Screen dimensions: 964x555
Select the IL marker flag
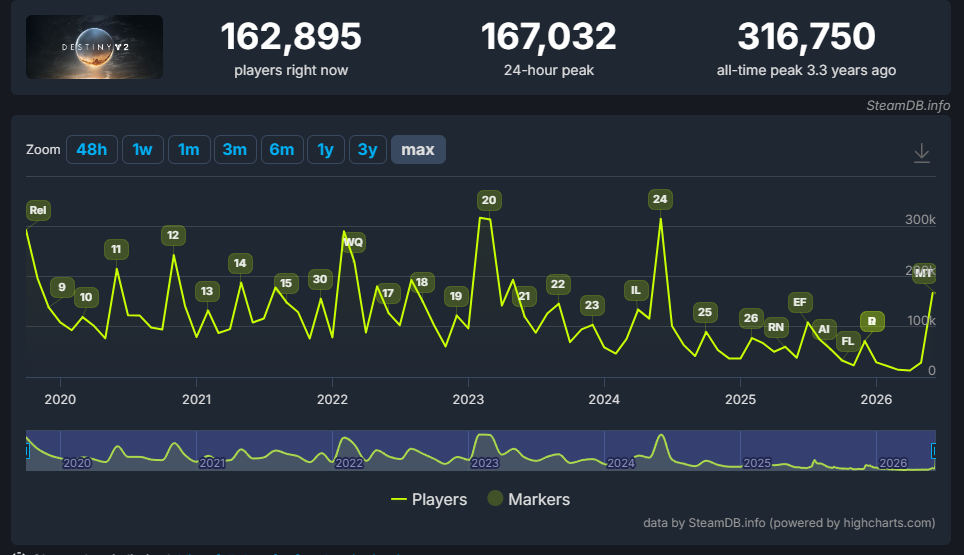pyautogui.click(x=636, y=290)
